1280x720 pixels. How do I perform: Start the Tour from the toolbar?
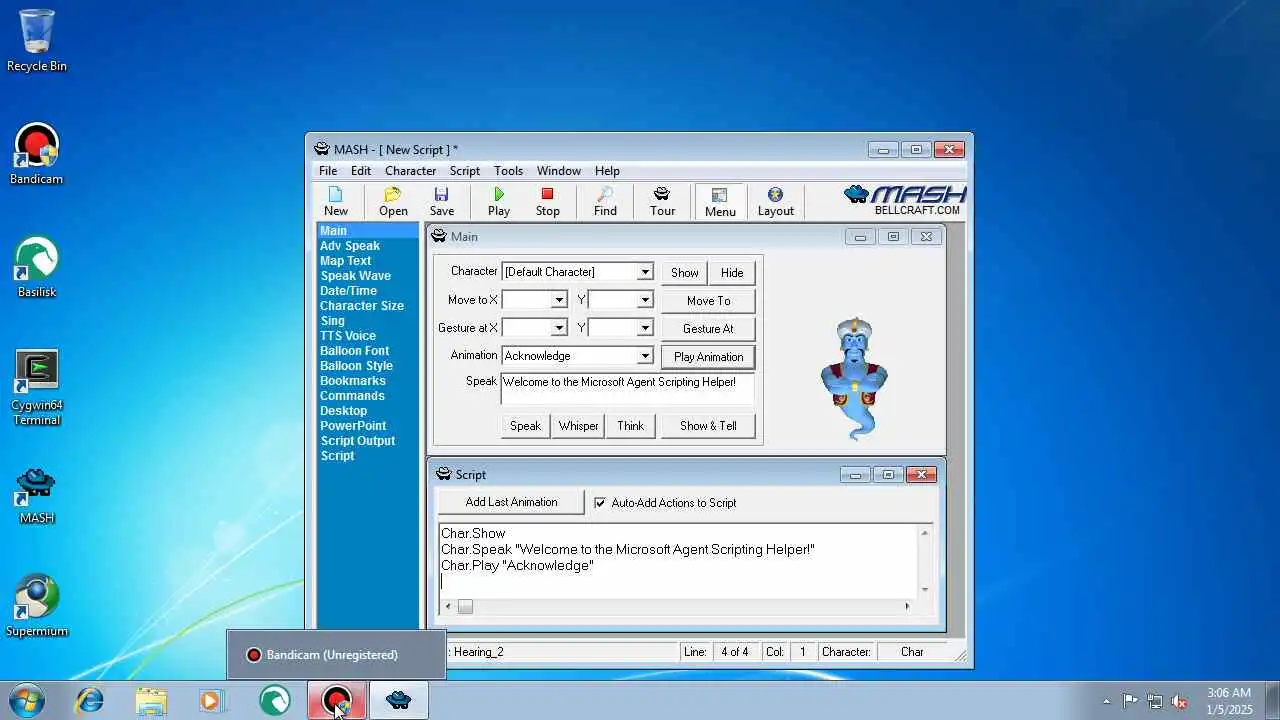[x=662, y=201]
